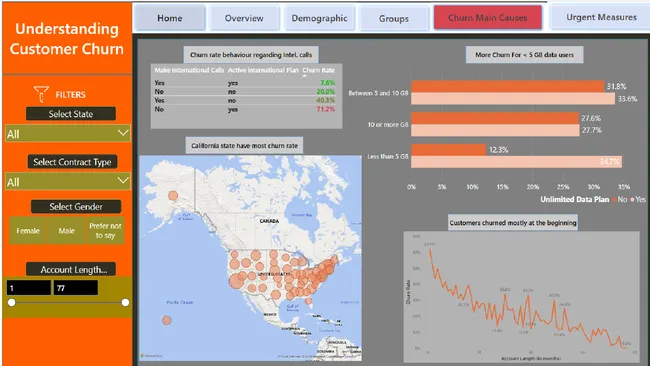Filter by Male gender
This screenshot has width=650, height=366.
[x=67, y=230]
